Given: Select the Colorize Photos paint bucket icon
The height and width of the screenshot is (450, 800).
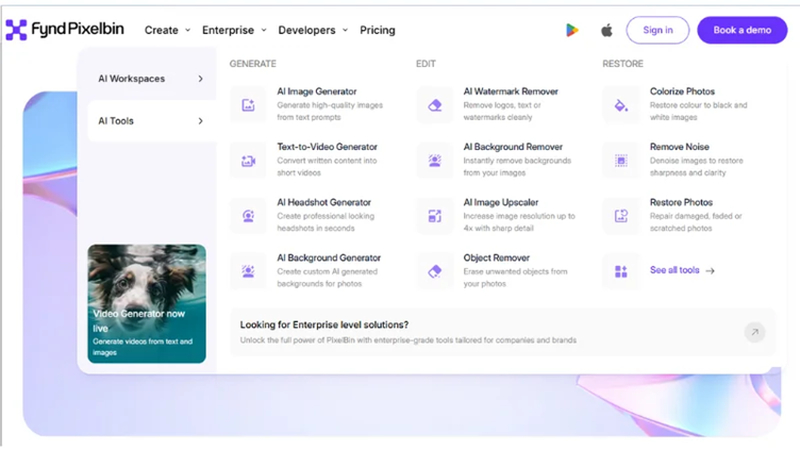Looking at the screenshot, I should point(621,105).
